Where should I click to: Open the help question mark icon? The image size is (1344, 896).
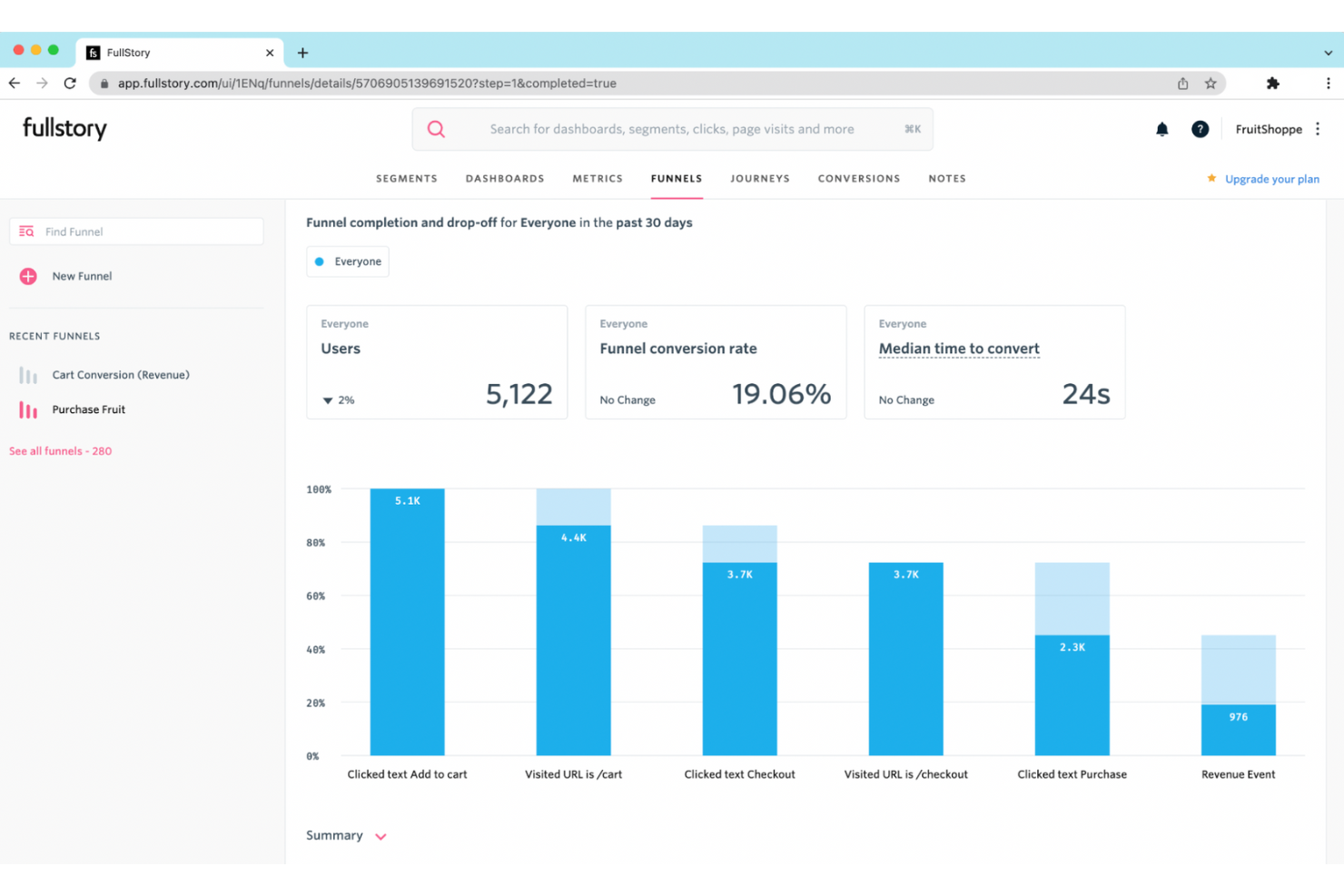coord(1200,130)
